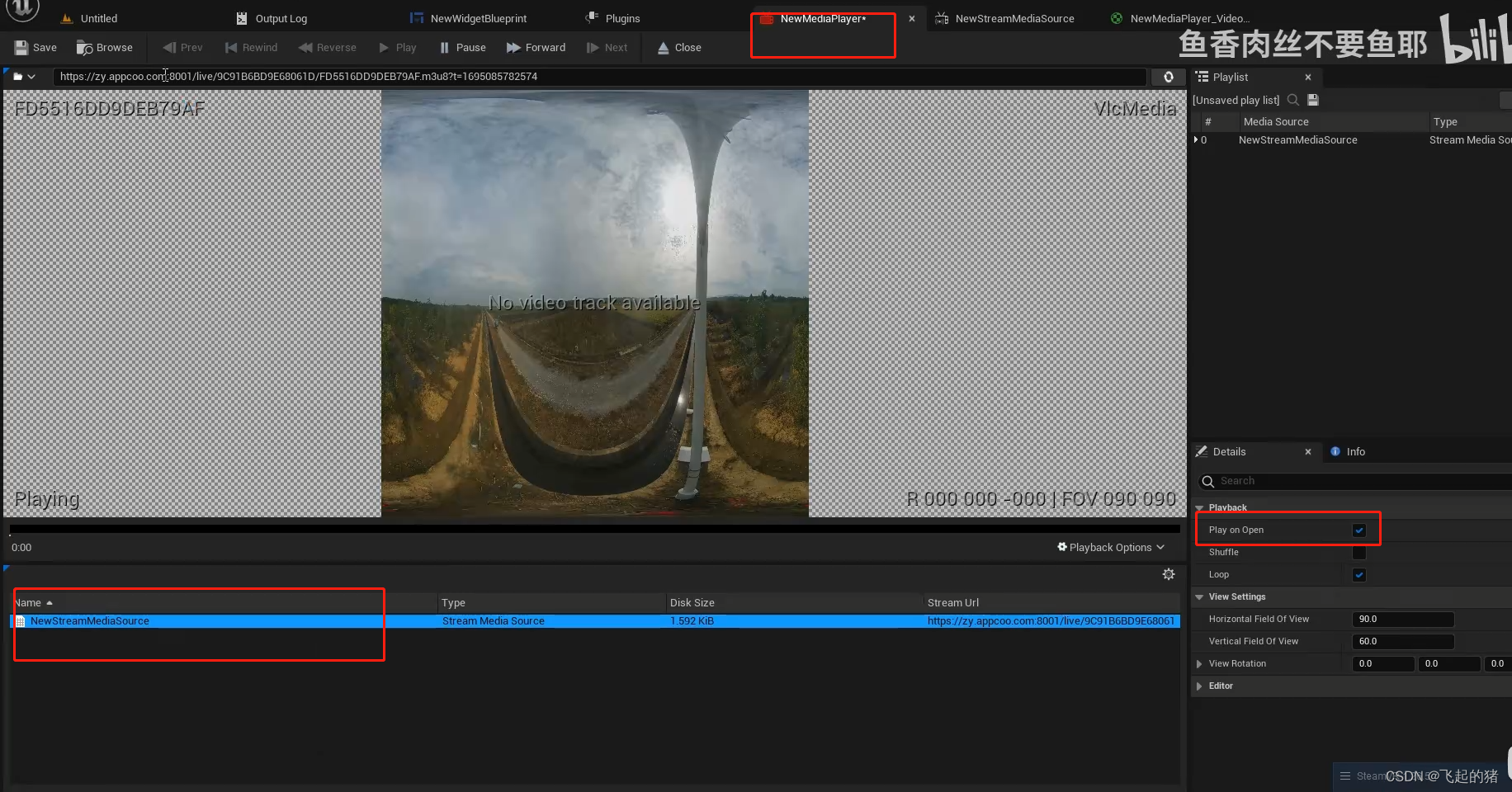
Task: Open the Playback Options dropdown
Action: (x=1111, y=547)
